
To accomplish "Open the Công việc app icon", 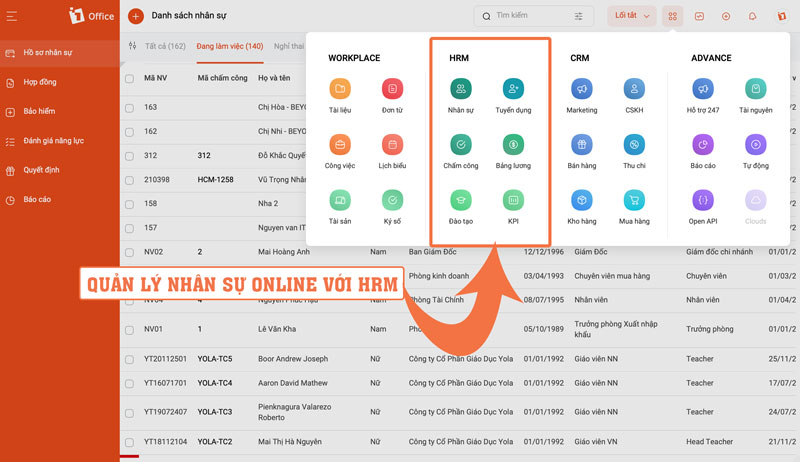I will point(340,145).
